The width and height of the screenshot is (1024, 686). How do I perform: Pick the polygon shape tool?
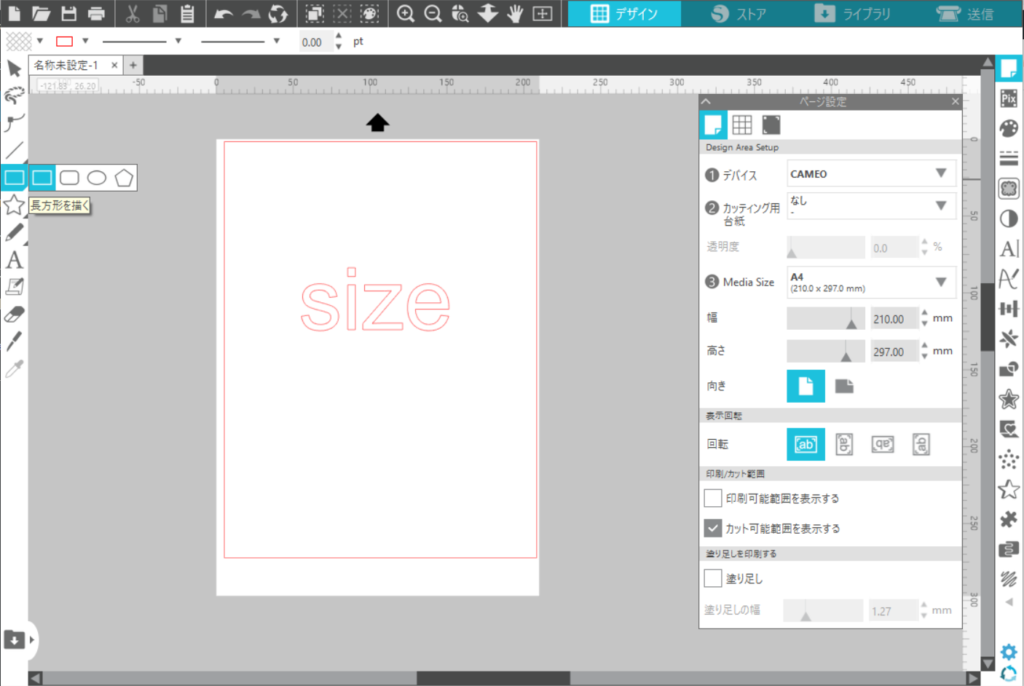[123, 178]
